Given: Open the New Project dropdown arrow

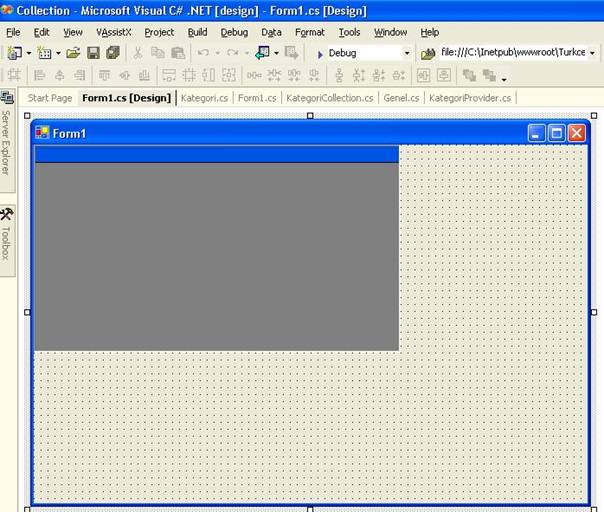Looking at the screenshot, I should [29, 53].
